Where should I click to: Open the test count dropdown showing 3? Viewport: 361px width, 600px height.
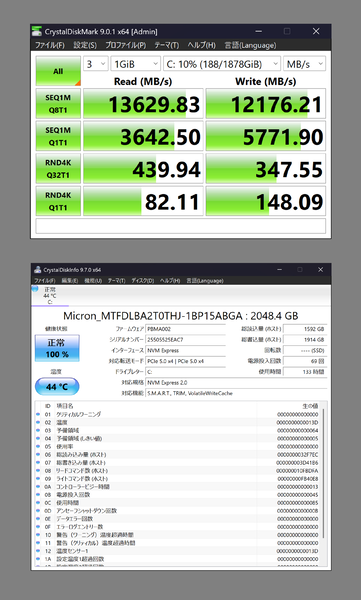click(x=96, y=64)
